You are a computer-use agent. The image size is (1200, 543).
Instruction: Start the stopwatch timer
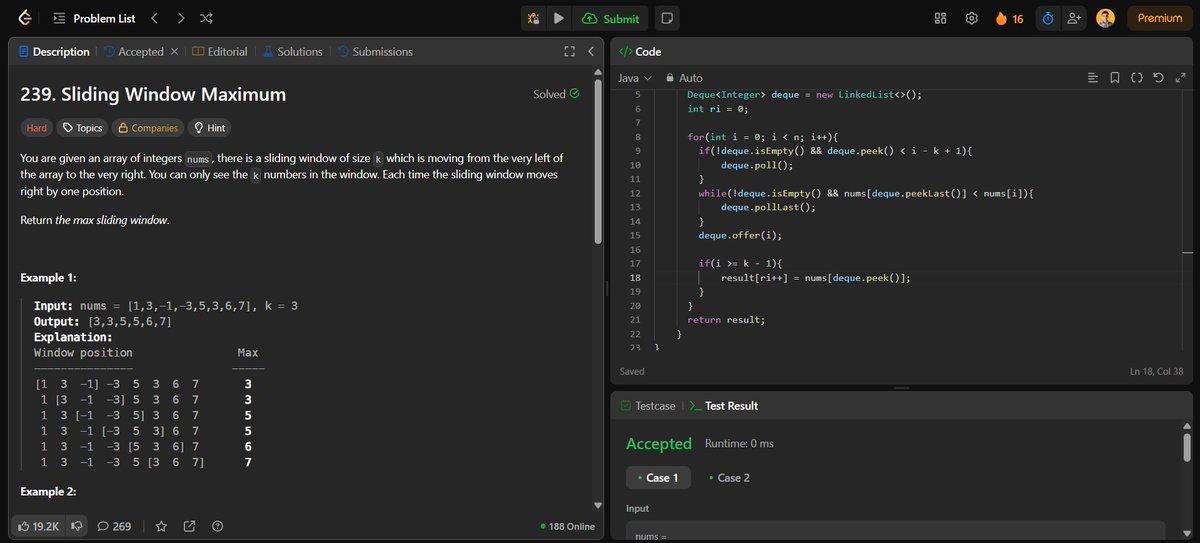click(1048, 18)
